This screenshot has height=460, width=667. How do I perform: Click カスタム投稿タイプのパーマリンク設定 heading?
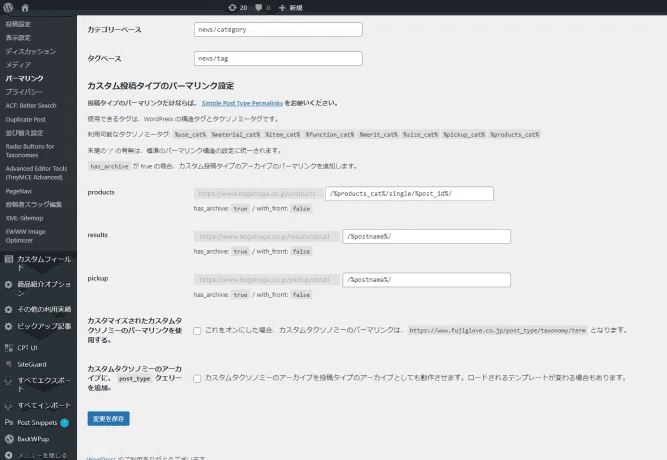(161, 86)
